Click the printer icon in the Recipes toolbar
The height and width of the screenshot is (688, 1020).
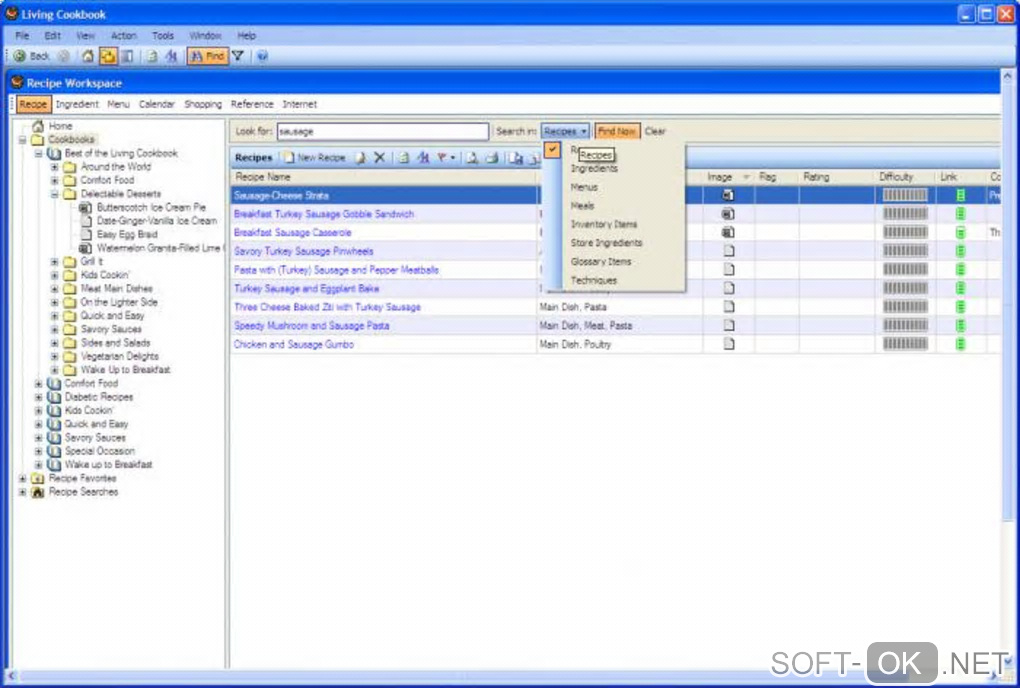[x=492, y=158]
